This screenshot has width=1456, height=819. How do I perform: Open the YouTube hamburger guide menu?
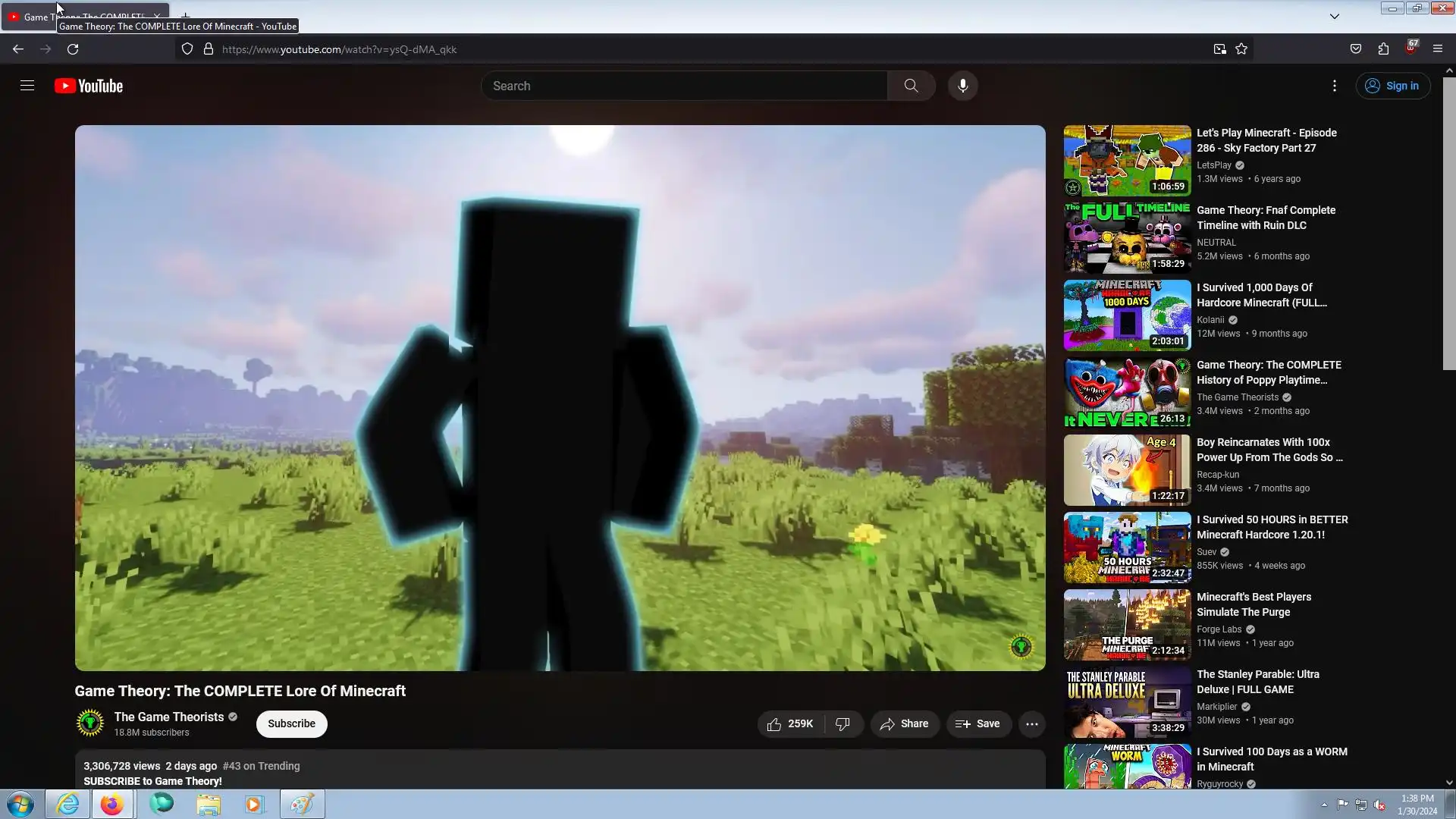[27, 86]
